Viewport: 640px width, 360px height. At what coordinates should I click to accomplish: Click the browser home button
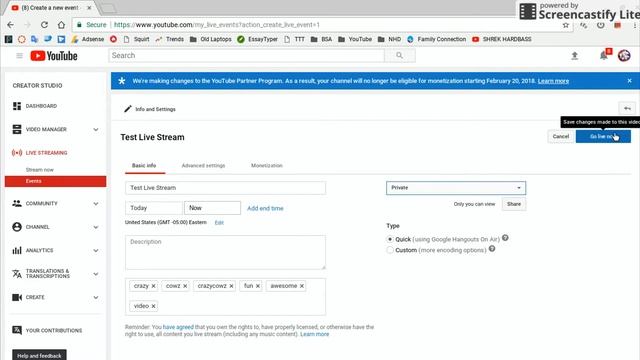pos(61,25)
